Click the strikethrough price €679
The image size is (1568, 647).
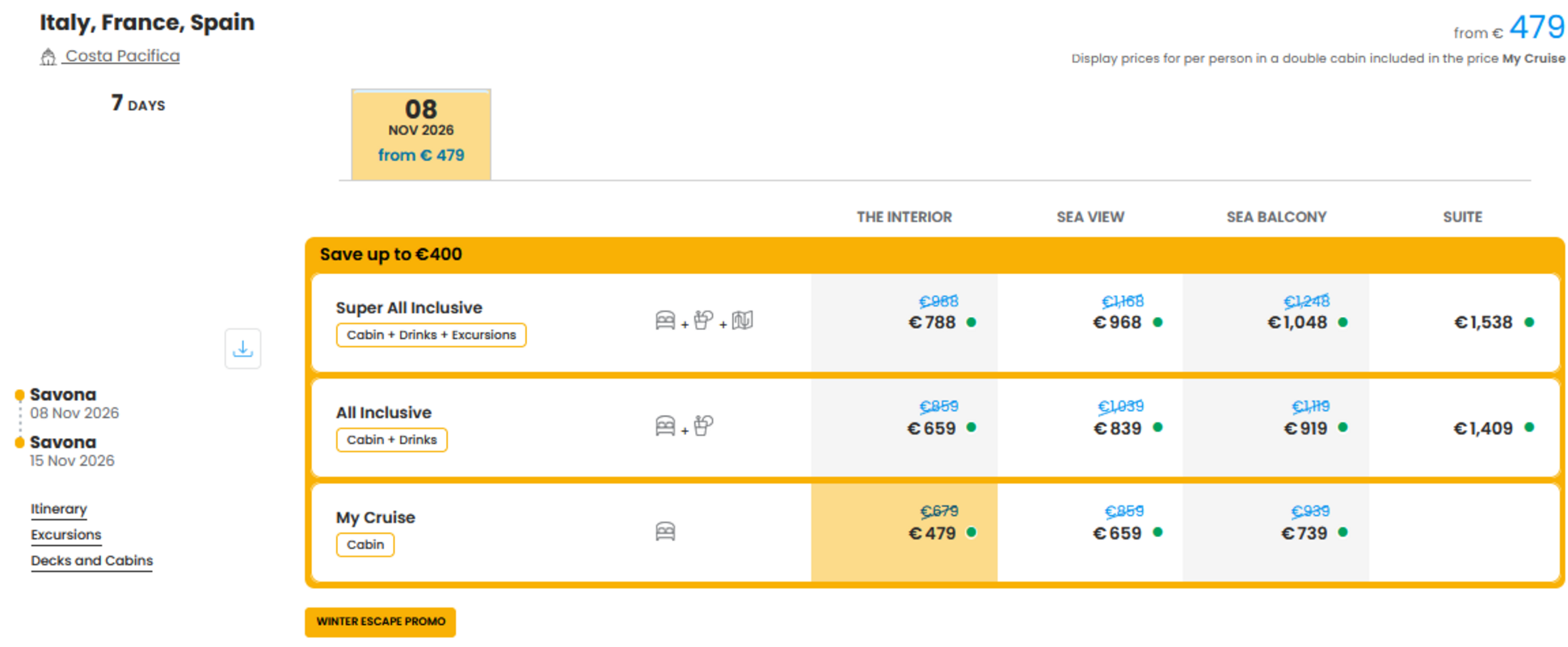(939, 511)
